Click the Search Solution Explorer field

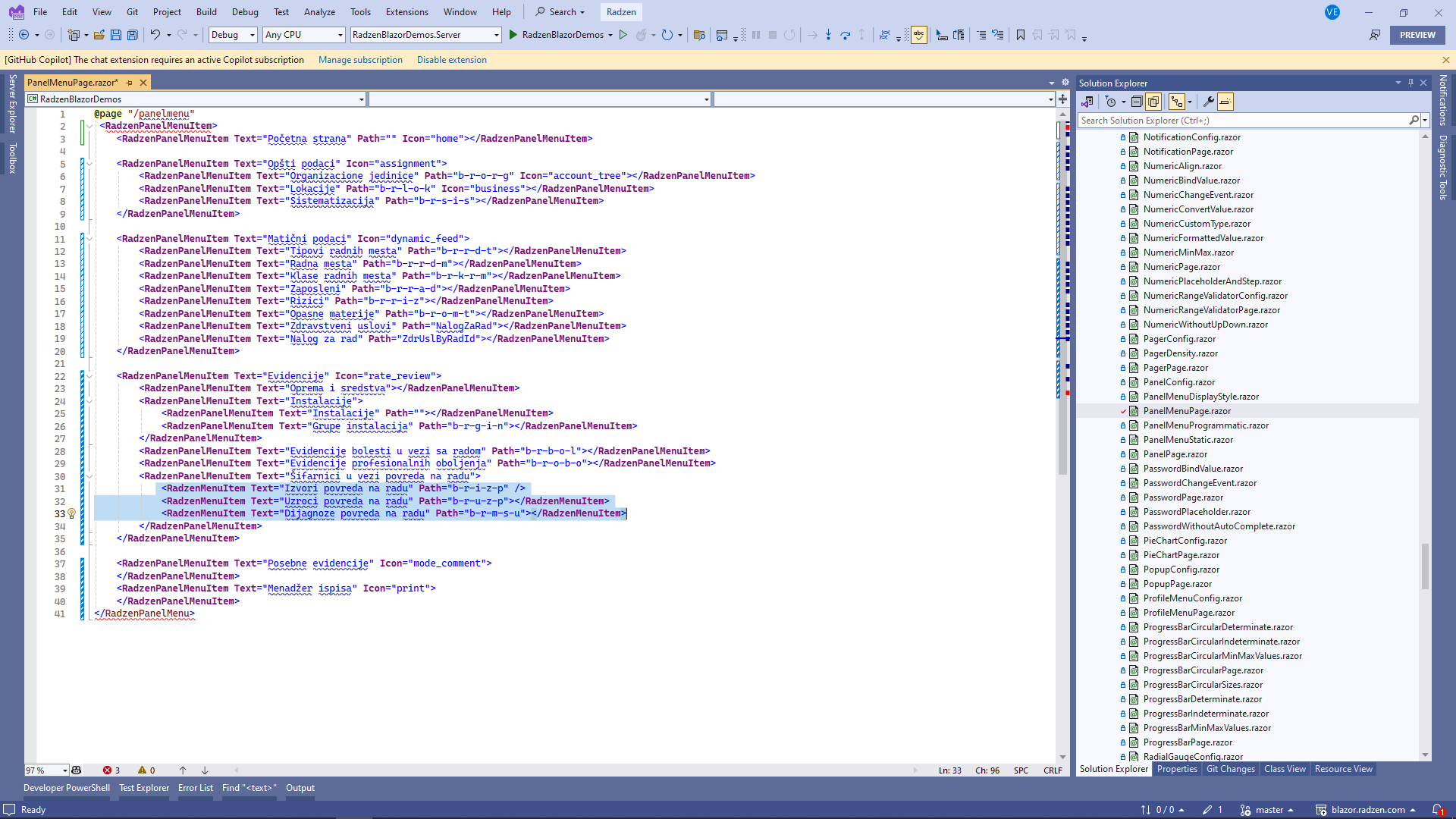[x=1242, y=121]
